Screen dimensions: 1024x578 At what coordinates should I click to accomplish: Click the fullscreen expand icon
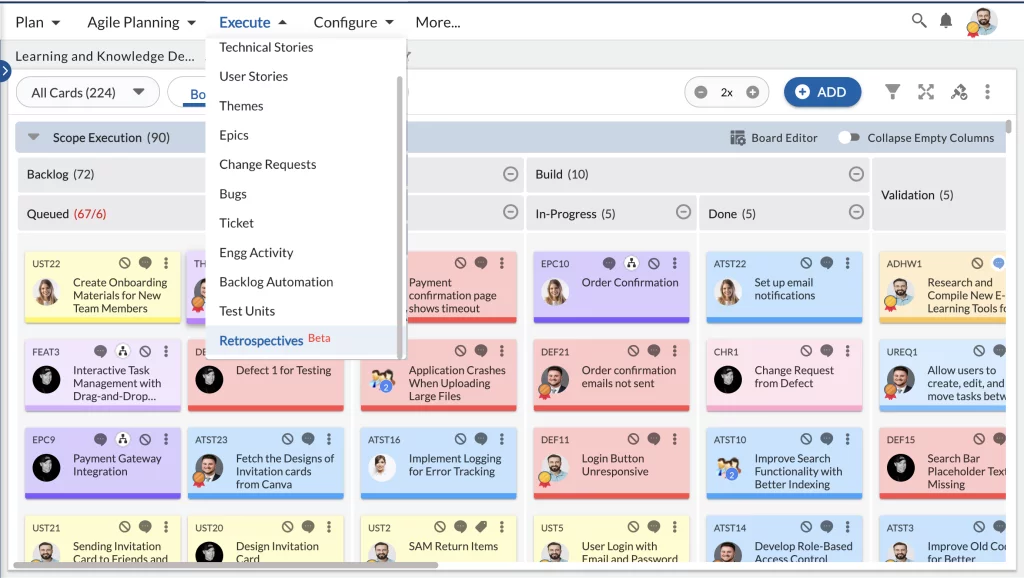925,92
